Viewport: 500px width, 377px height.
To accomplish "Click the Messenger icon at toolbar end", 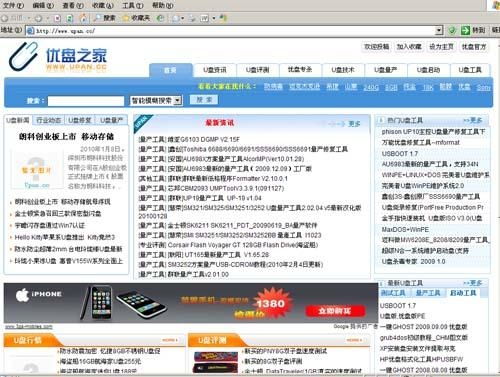I will coord(223,18).
